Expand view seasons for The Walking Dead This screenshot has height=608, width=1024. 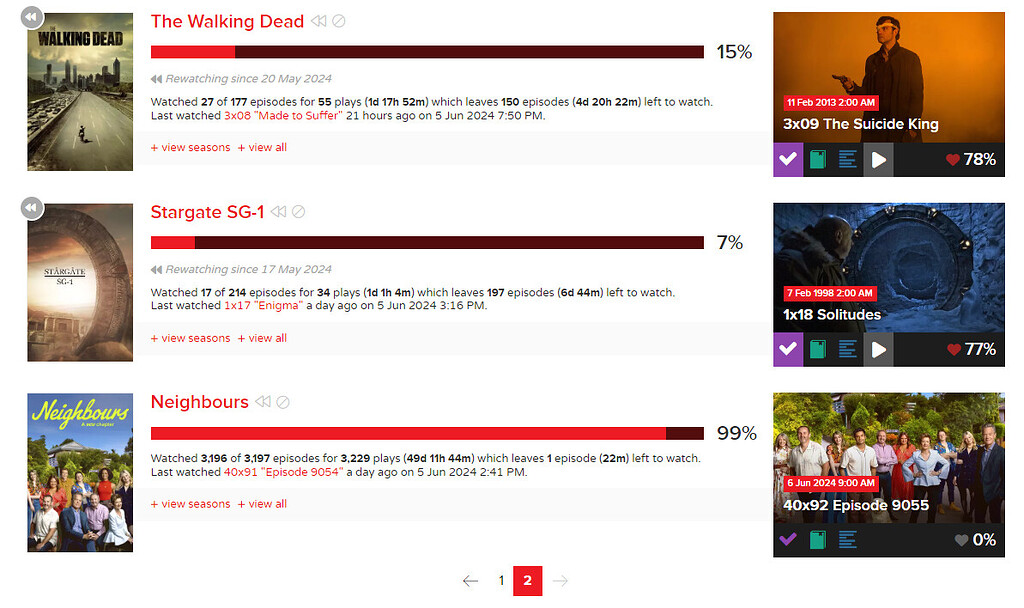[189, 146]
